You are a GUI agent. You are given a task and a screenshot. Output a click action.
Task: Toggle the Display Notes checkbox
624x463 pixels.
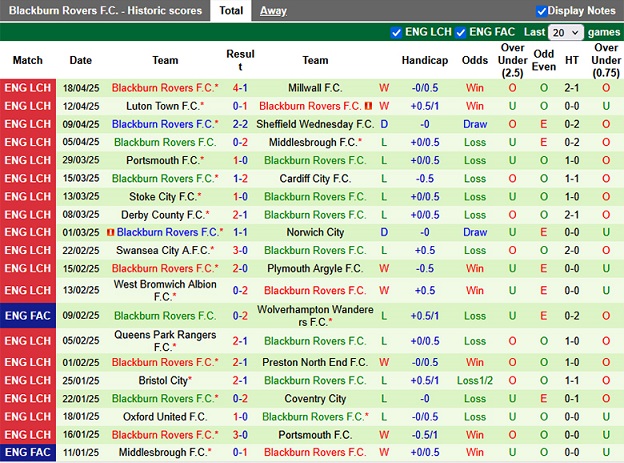tap(541, 11)
